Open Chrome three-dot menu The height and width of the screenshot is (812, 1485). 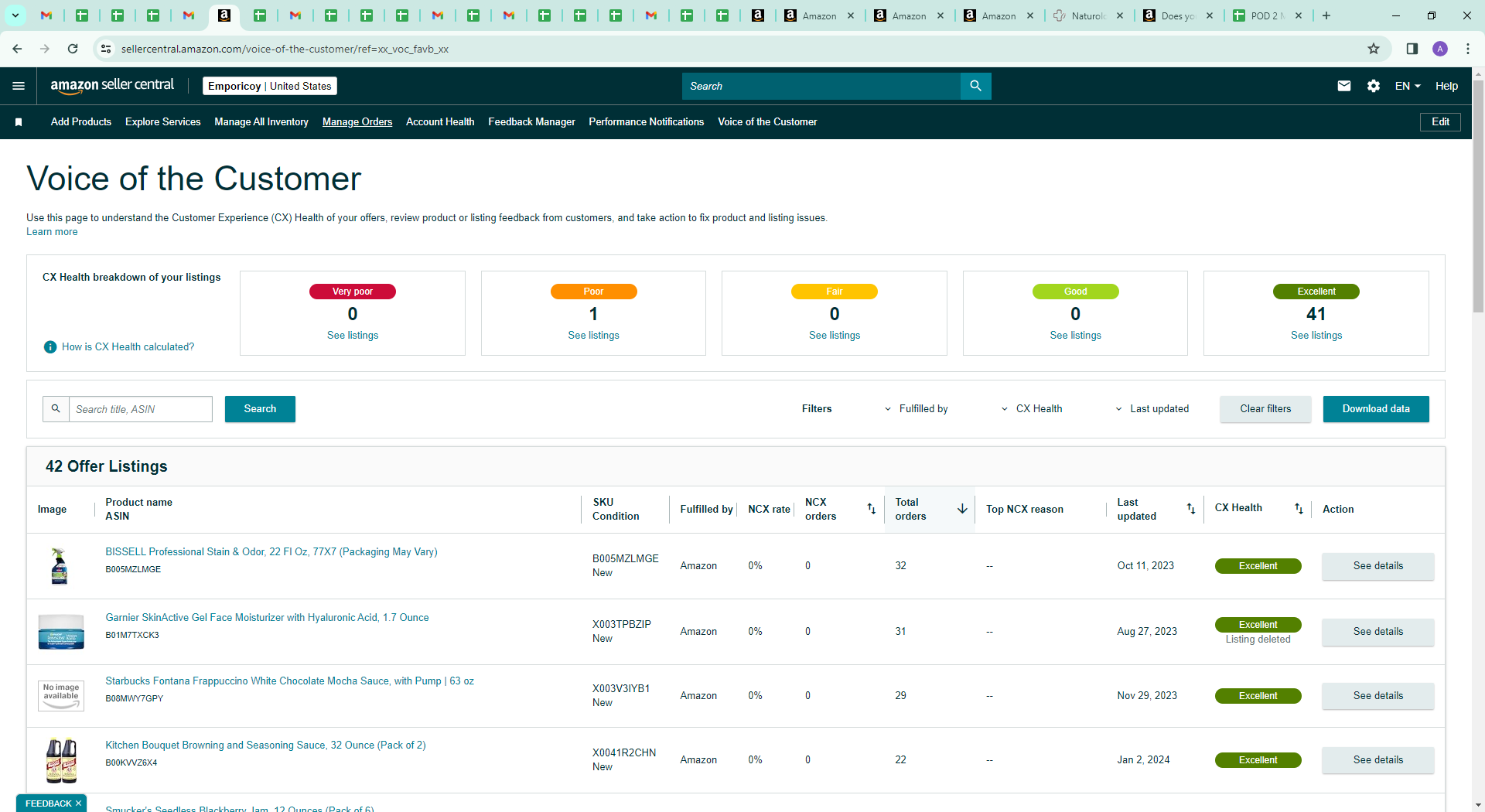(1468, 49)
